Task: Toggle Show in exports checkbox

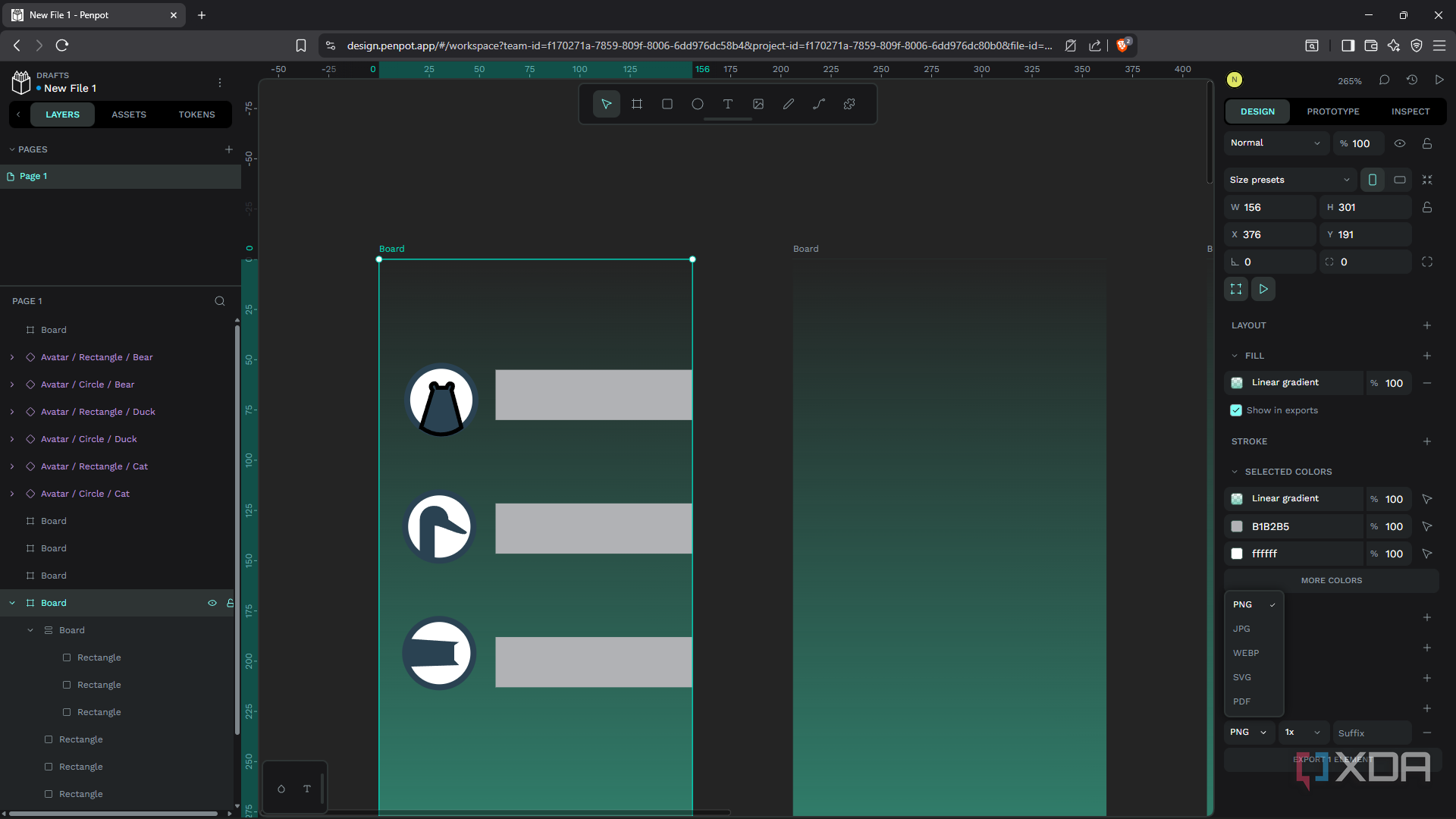Action: pos(1236,410)
